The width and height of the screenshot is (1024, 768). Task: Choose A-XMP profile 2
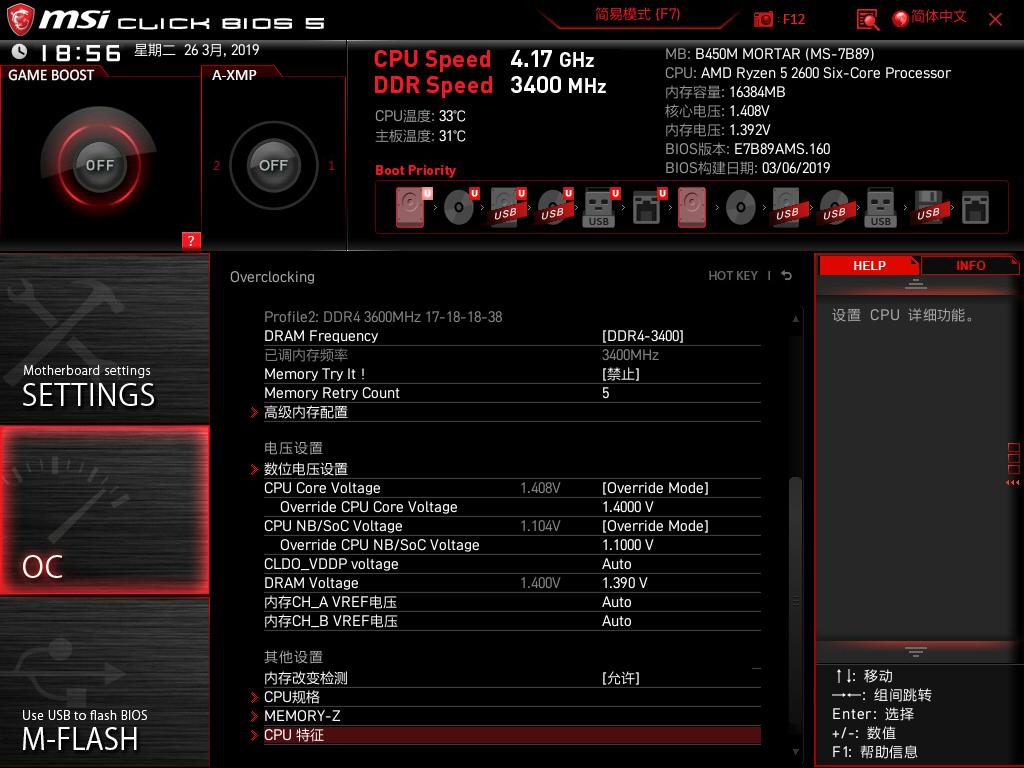tap(217, 166)
